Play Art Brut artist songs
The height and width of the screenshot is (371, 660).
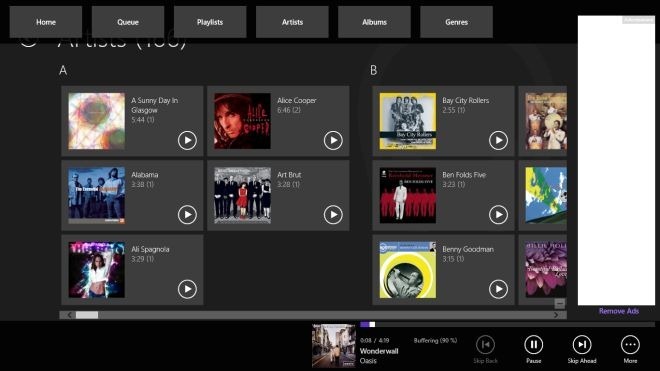click(x=333, y=215)
